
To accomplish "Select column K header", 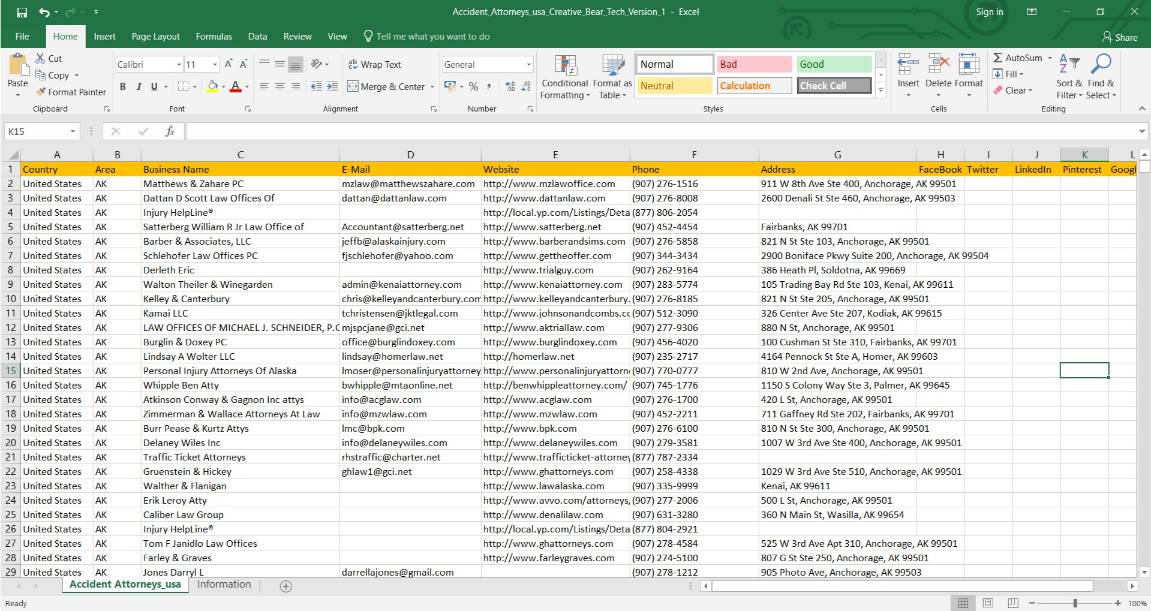I will pyautogui.click(x=1084, y=154).
